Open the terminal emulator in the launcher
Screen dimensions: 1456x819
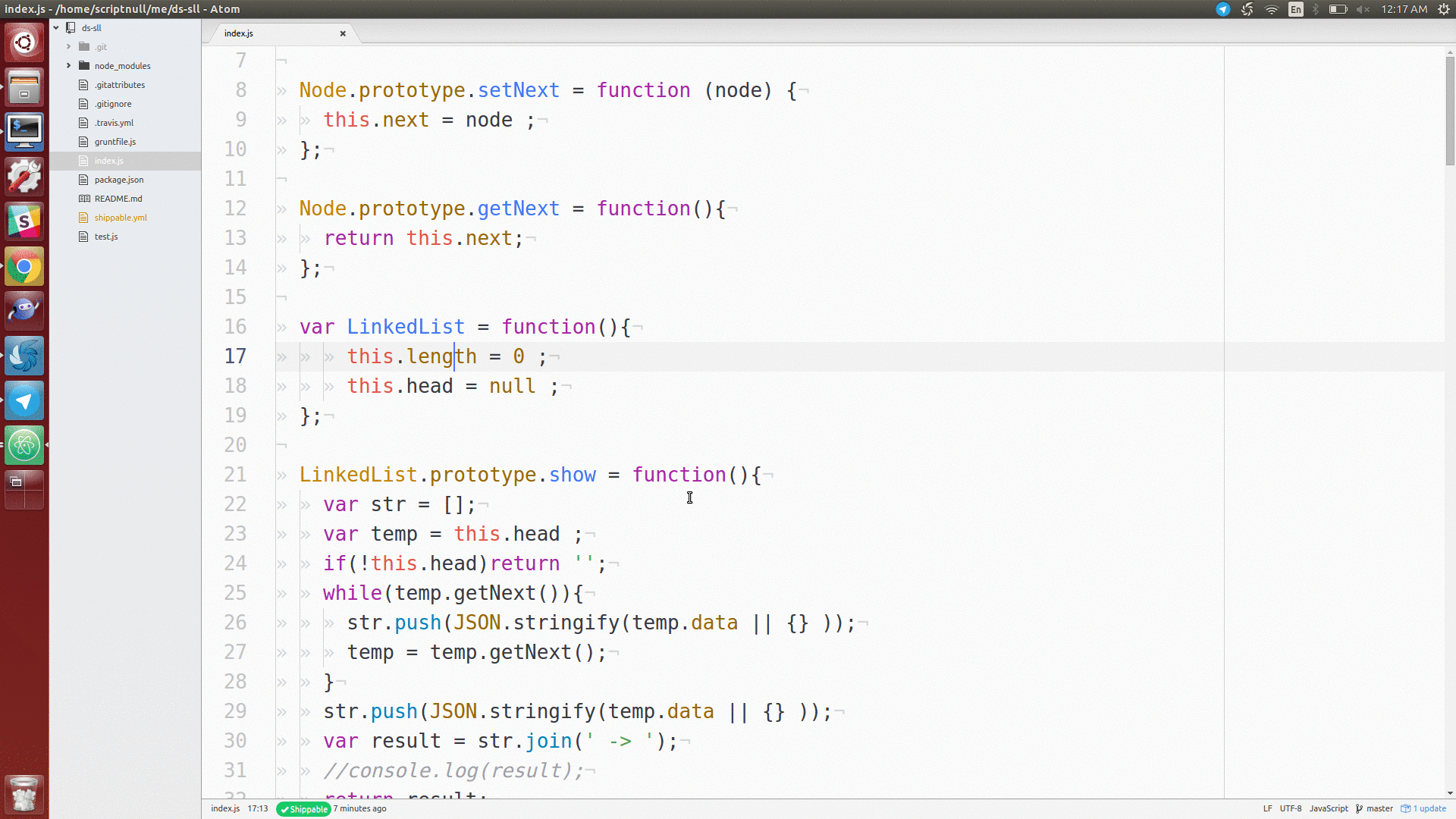click(x=25, y=130)
